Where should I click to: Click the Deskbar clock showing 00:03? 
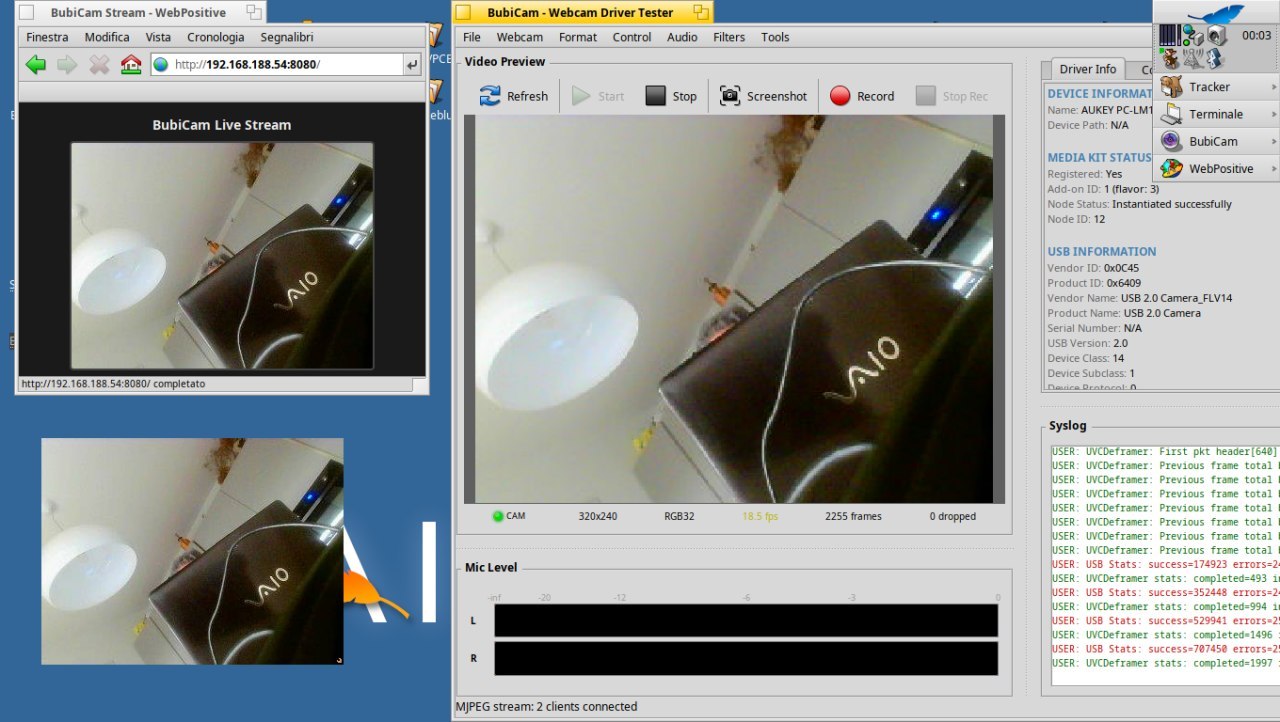point(1256,35)
